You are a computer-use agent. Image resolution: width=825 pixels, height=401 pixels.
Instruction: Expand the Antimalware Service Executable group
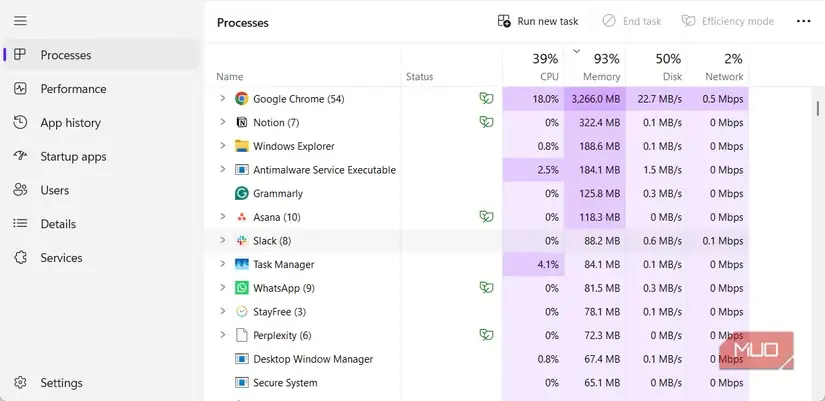pyautogui.click(x=223, y=169)
